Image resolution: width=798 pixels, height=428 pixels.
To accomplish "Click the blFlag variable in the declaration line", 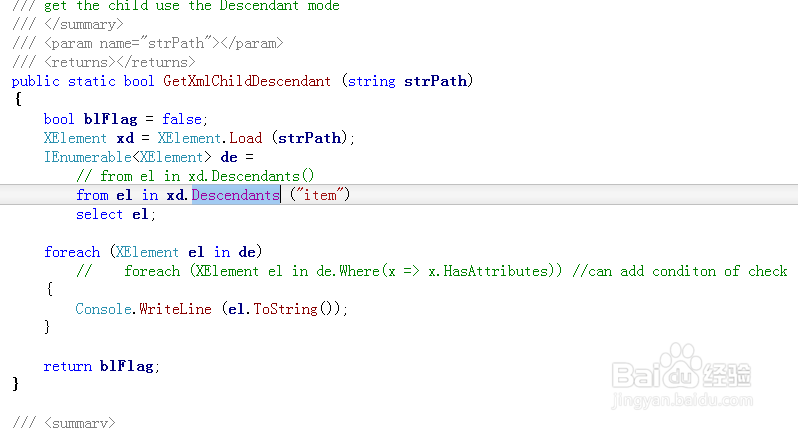I will click(x=110, y=119).
